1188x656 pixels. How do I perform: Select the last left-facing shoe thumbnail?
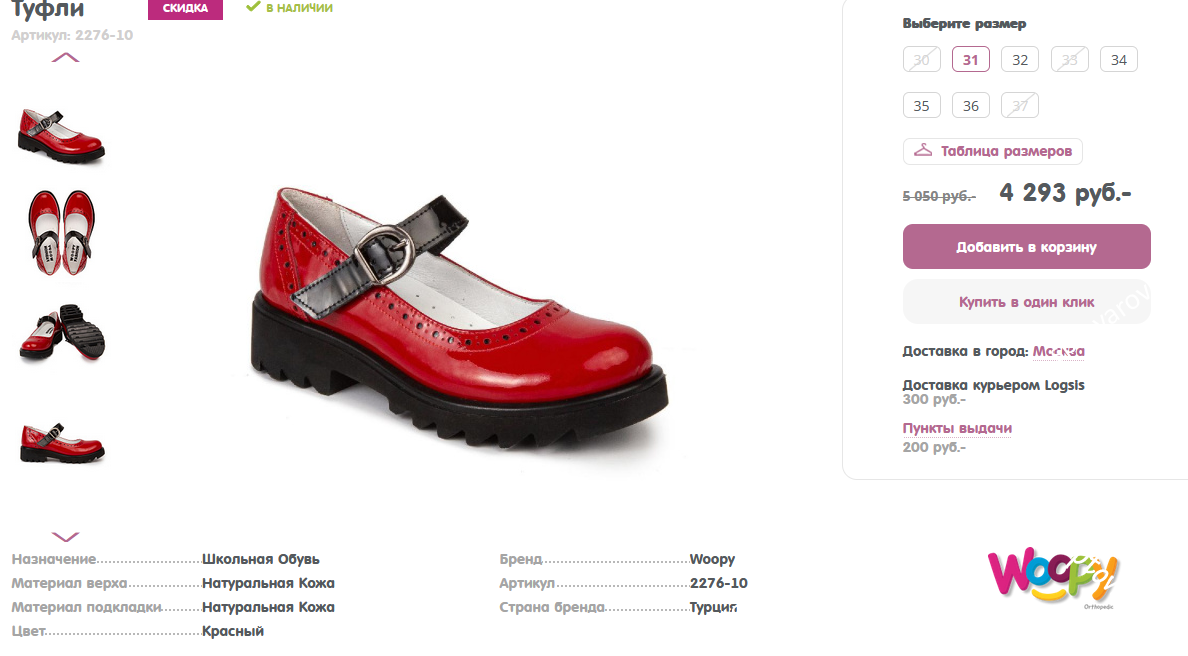[x=62, y=443]
